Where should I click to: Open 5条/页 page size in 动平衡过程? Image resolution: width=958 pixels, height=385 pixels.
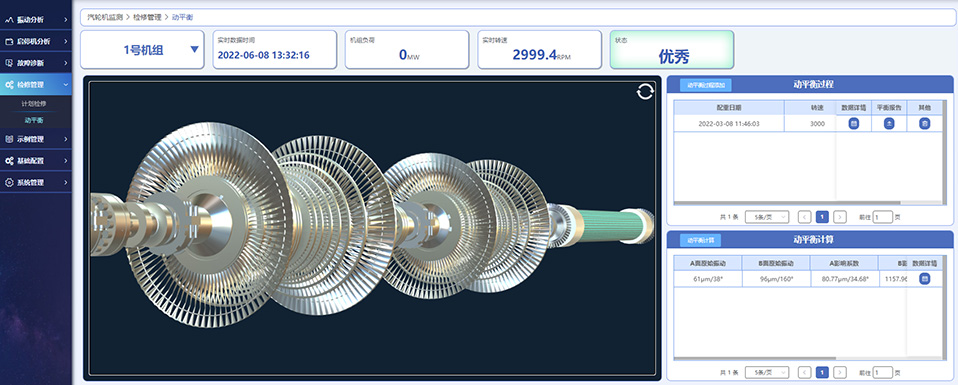(767, 216)
